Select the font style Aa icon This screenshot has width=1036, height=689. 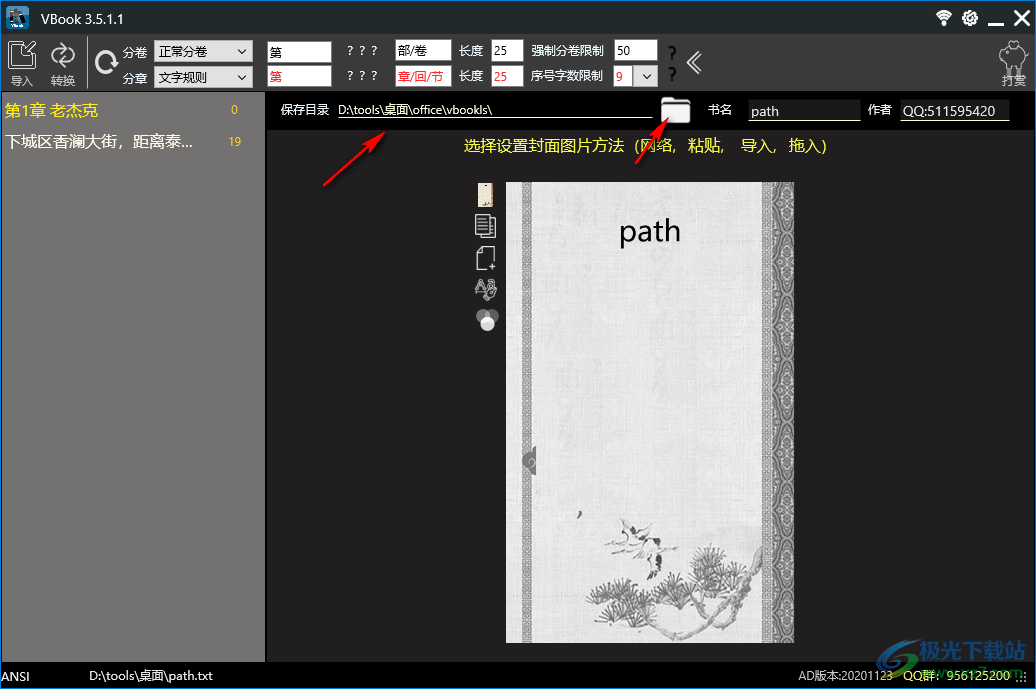[x=485, y=289]
